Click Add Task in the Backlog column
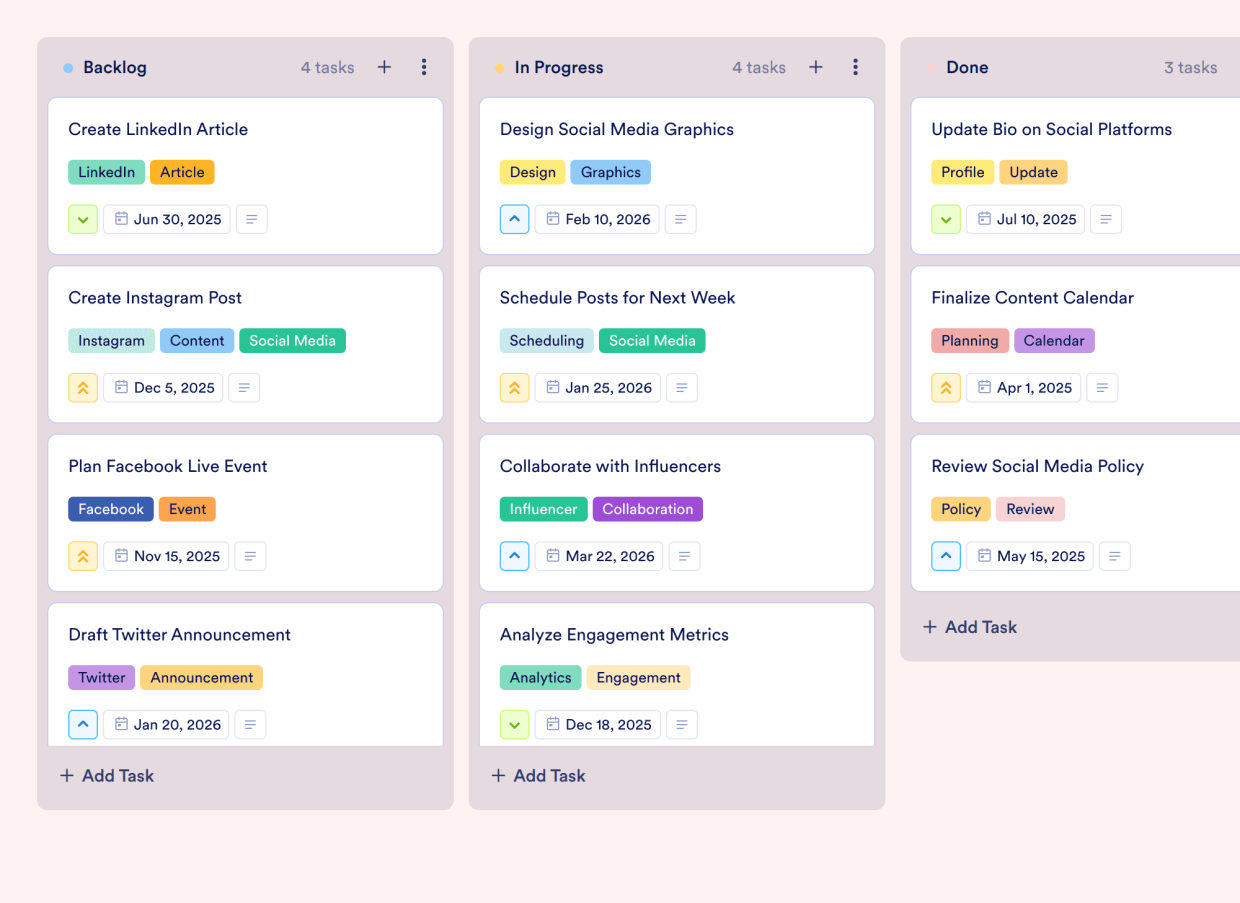The height and width of the screenshot is (903, 1240). tap(106, 775)
